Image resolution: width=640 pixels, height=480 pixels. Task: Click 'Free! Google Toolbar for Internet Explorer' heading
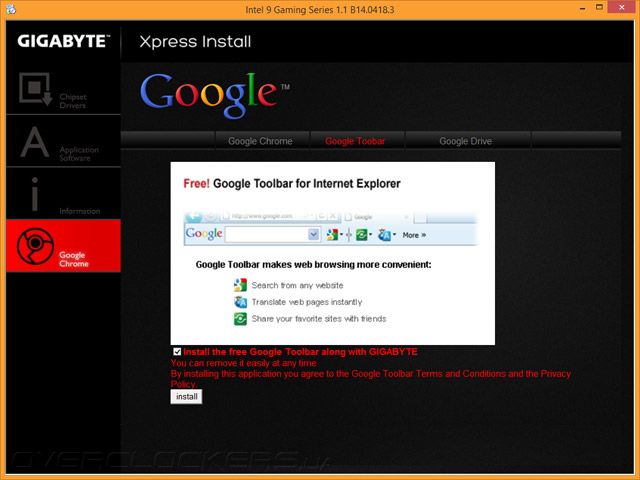pyautogui.click(x=292, y=184)
